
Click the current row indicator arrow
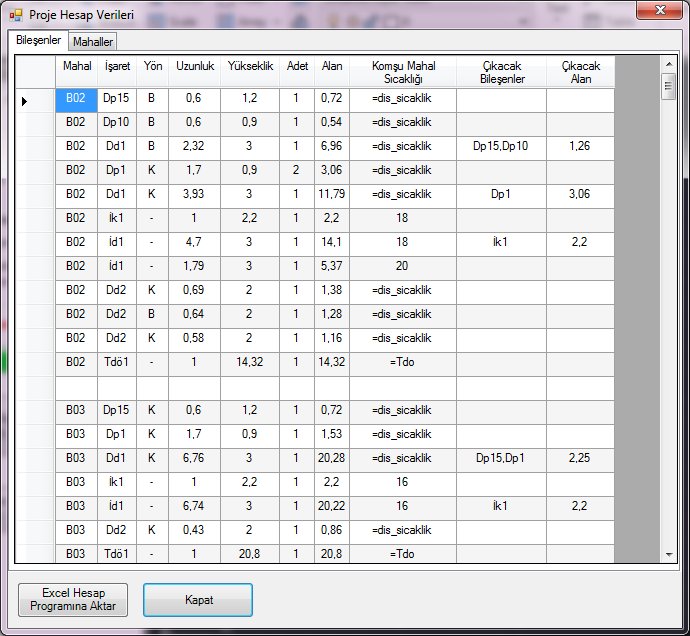click(25, 99)
